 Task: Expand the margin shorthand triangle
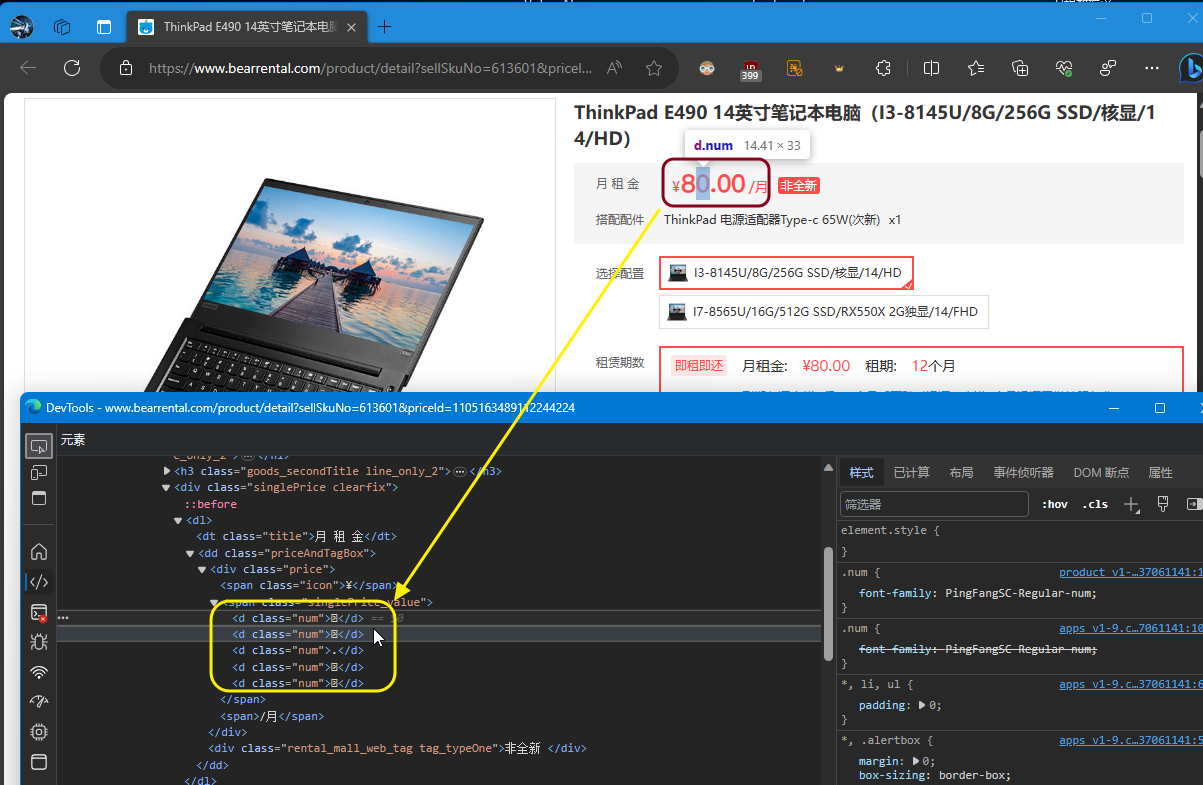[915, 761]
